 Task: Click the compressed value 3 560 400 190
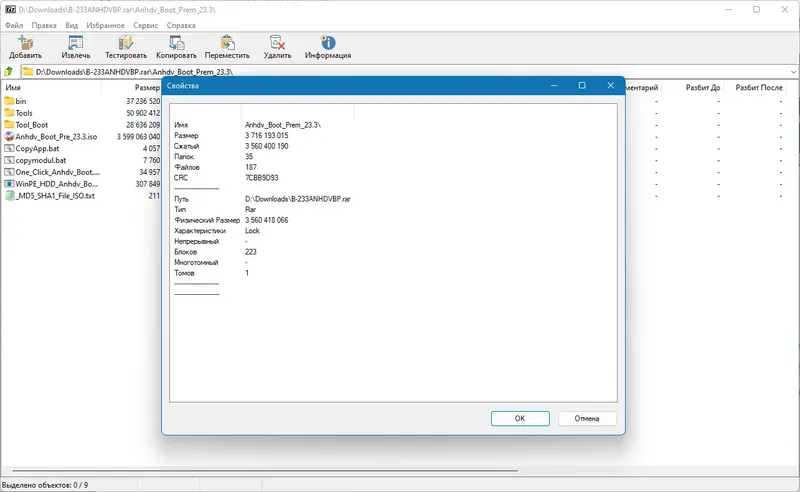pyautogui.click(x=266, y=146)
